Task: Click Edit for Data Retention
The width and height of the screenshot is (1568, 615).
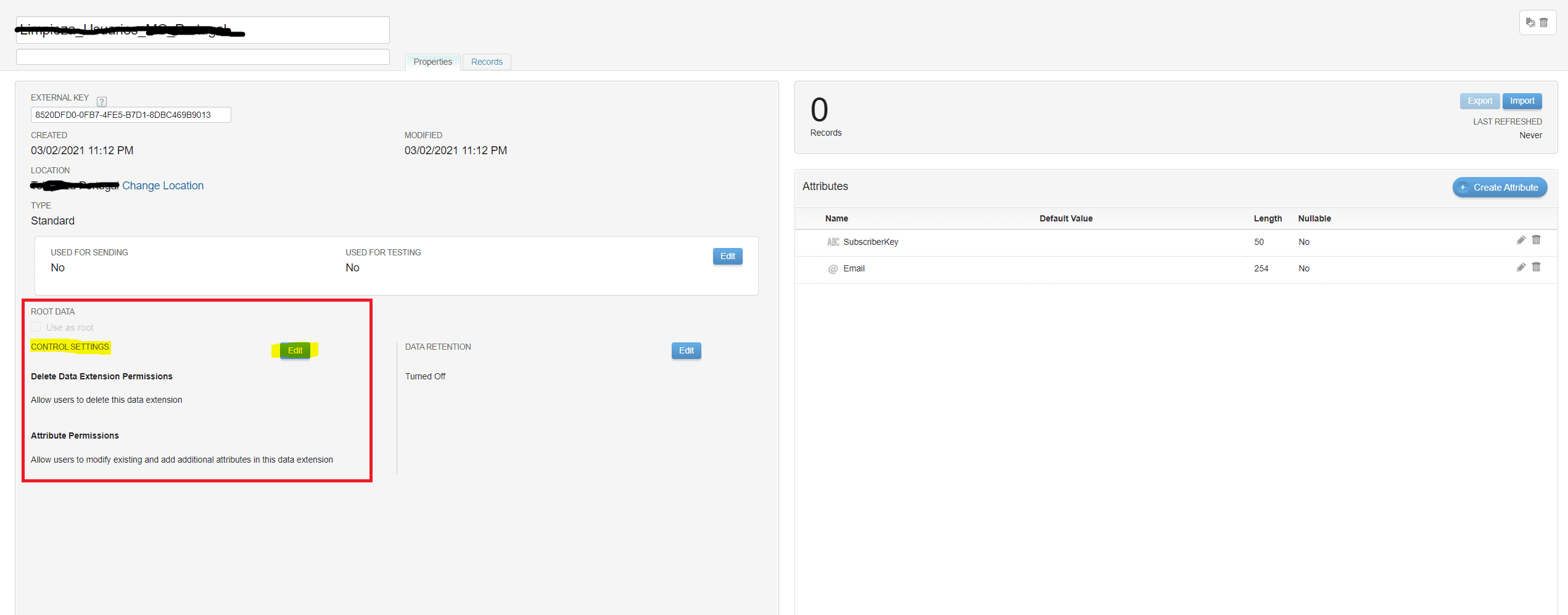Action: coord(686,350)
